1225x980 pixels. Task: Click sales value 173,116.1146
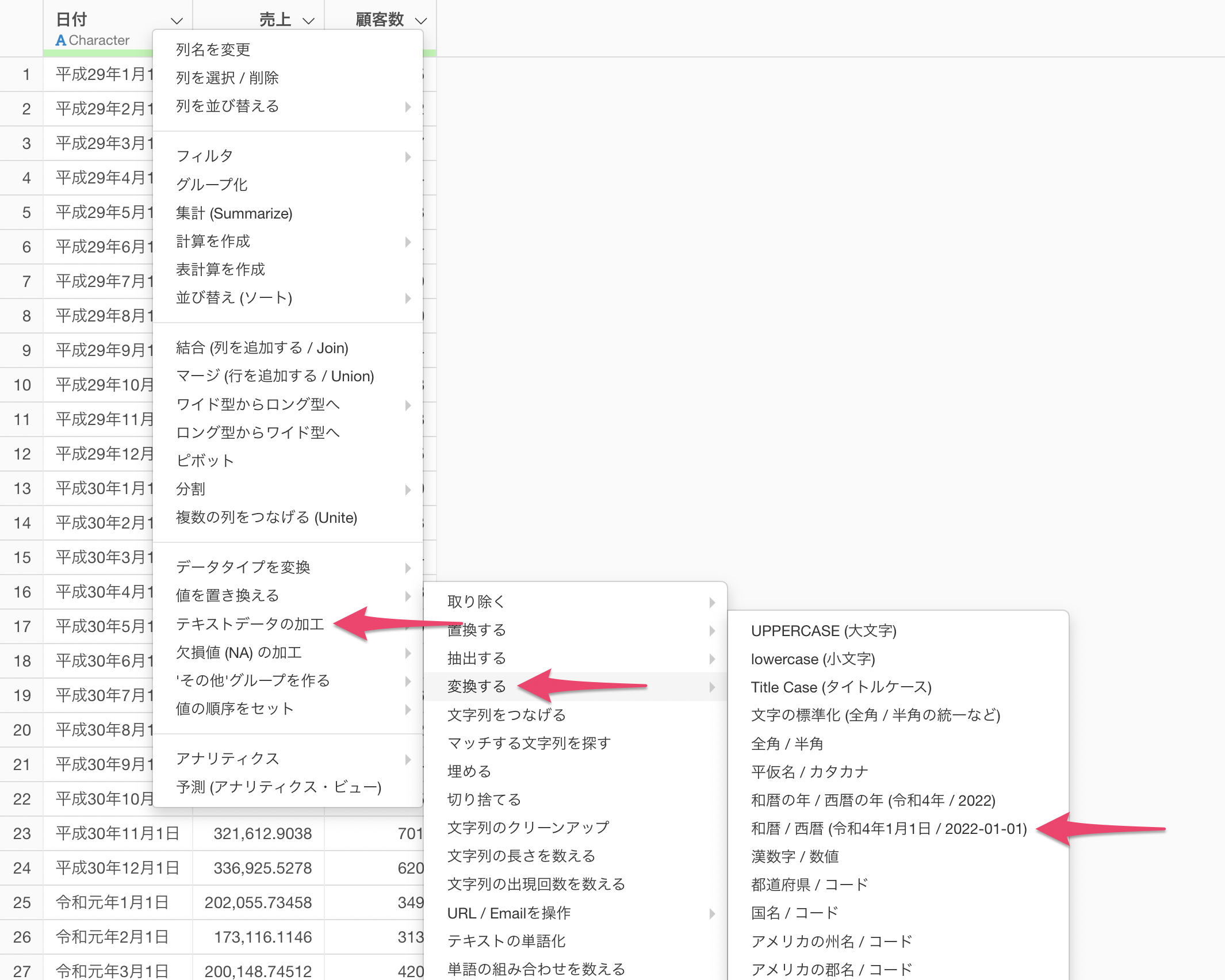[262, 937]
